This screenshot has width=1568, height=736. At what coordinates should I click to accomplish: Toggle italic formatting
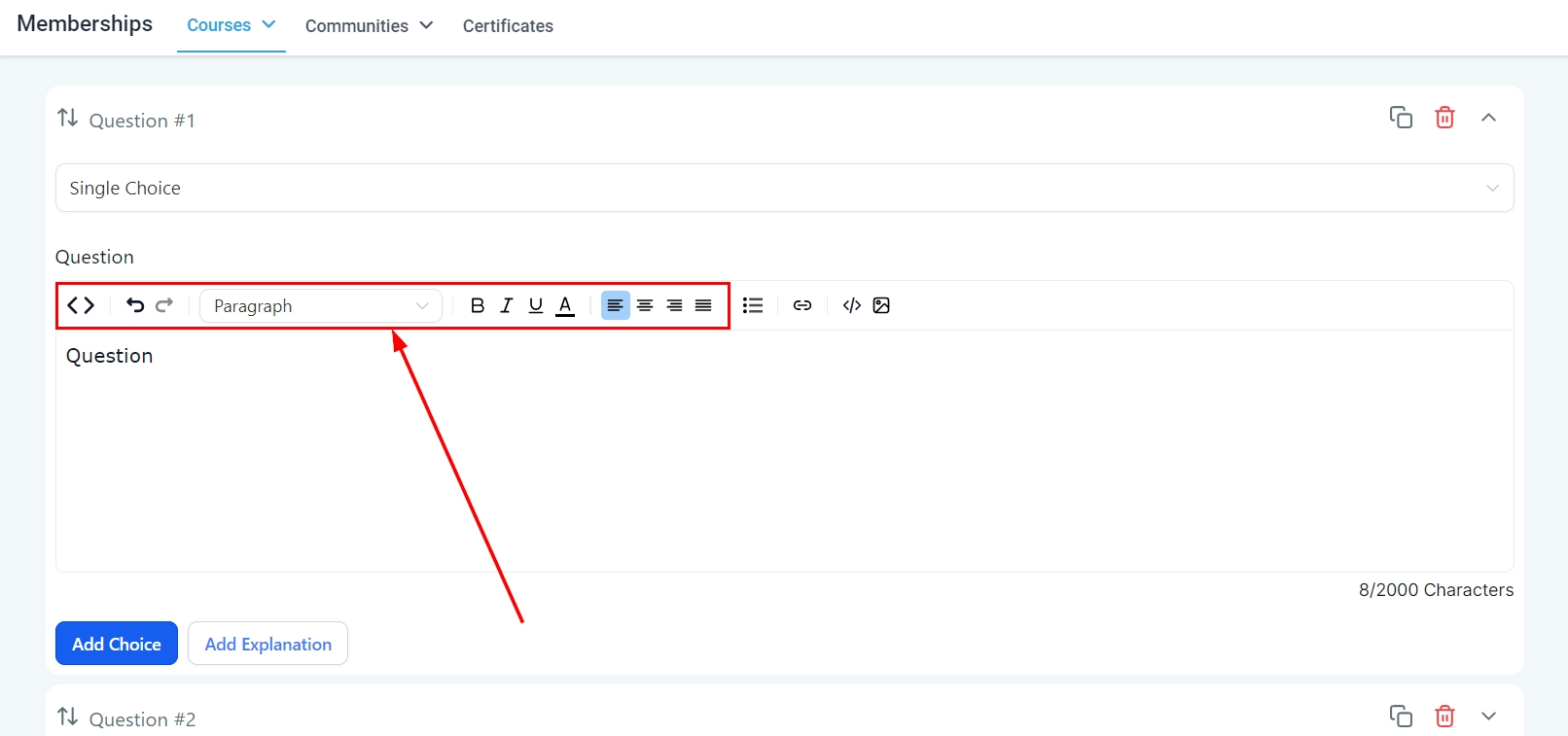[506, 305]
